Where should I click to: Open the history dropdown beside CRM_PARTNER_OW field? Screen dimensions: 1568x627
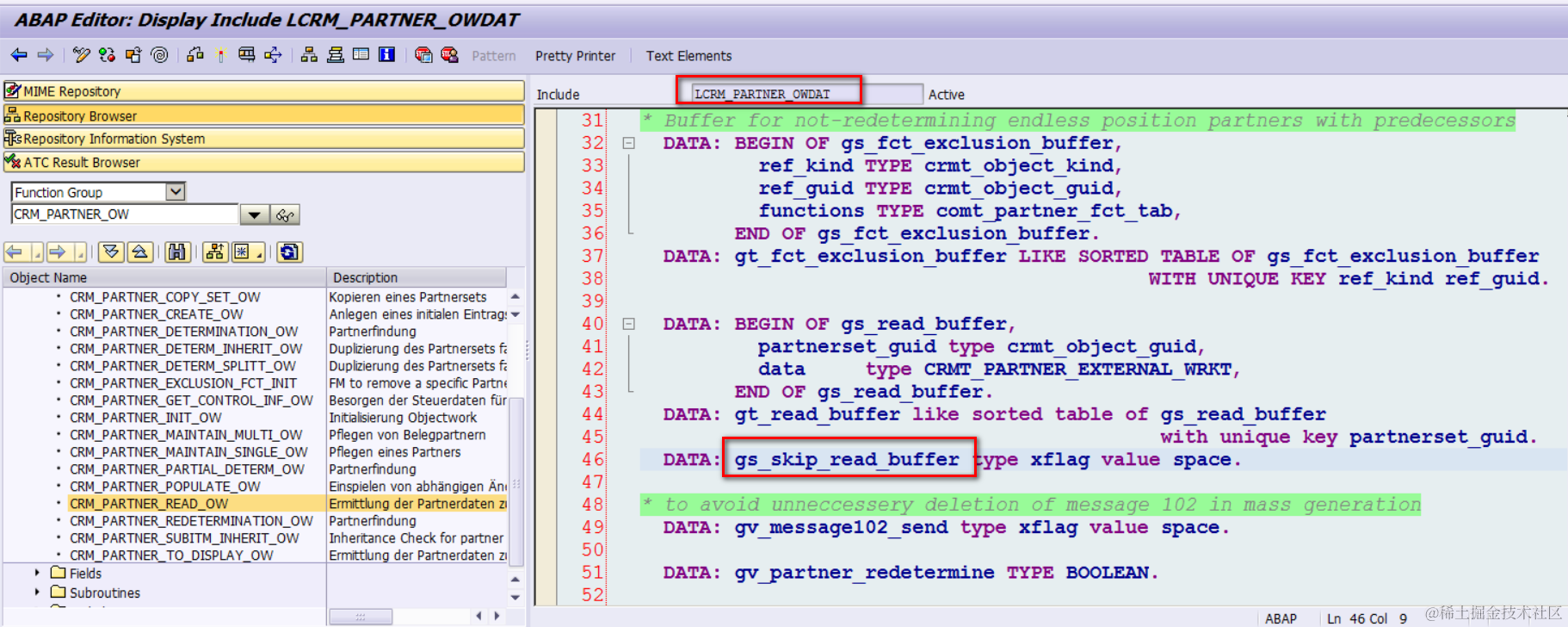[254, 214]
